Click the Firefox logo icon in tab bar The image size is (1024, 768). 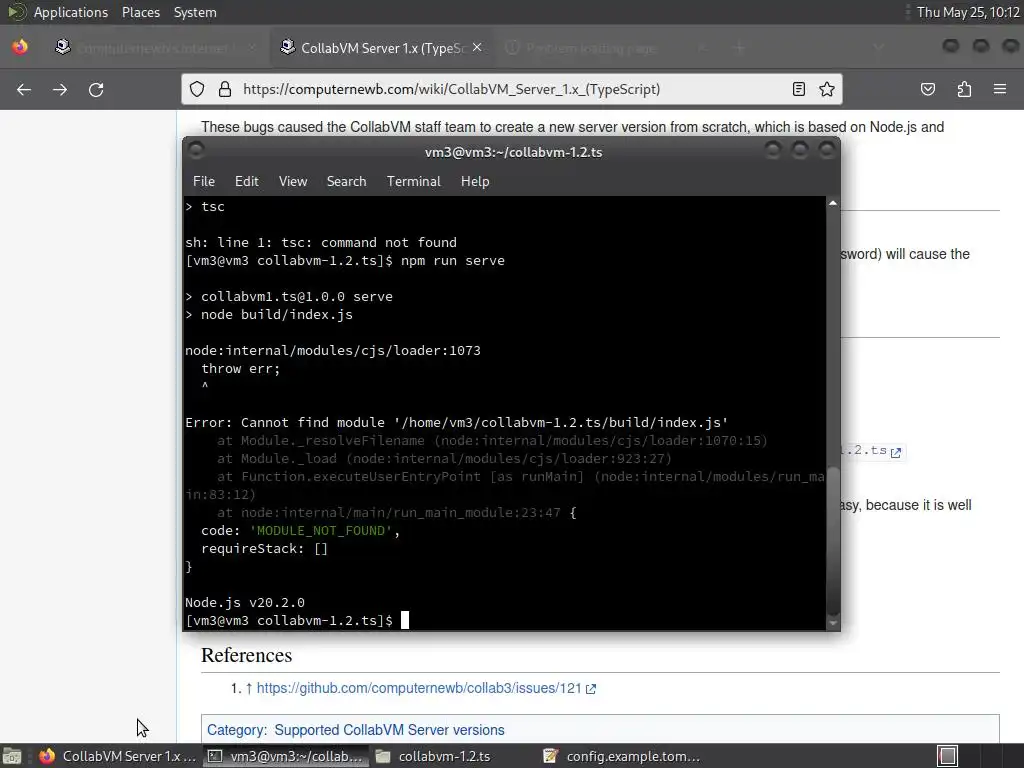tap(20, 47)
